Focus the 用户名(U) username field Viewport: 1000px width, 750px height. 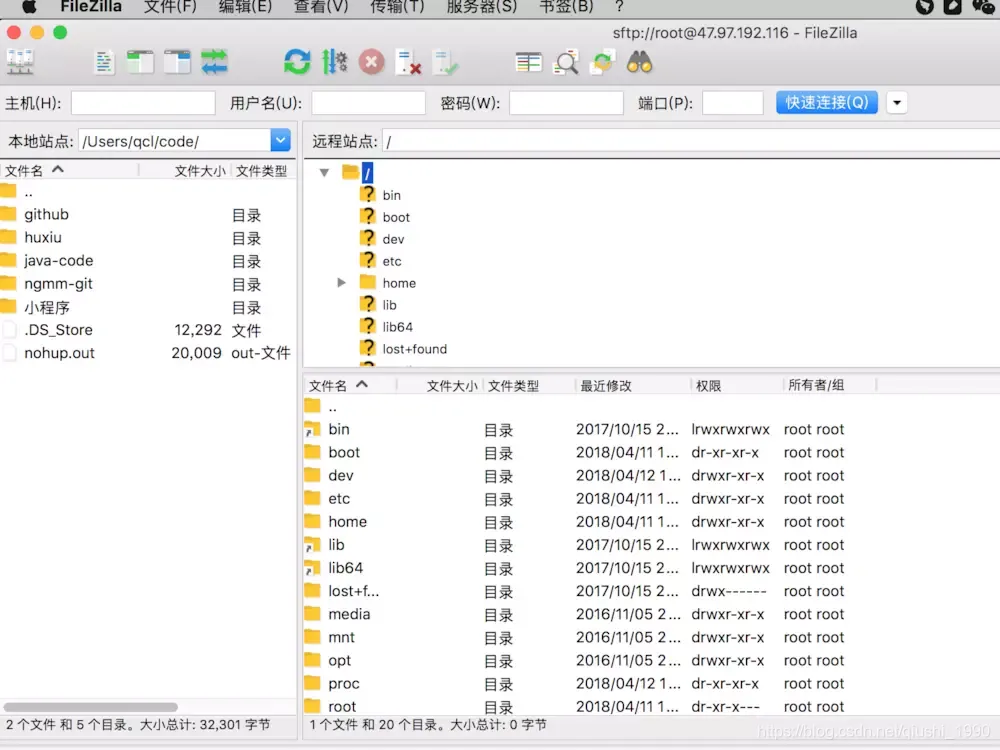(369, 103)
